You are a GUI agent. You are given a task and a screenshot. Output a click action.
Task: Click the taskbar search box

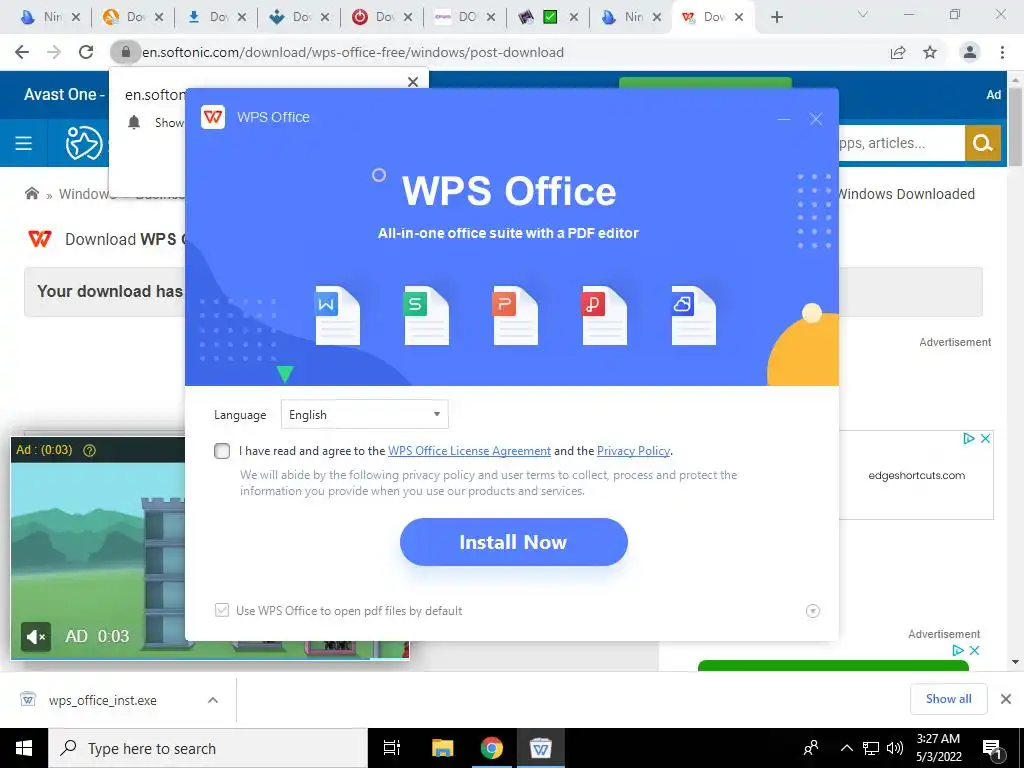[208, 748]
